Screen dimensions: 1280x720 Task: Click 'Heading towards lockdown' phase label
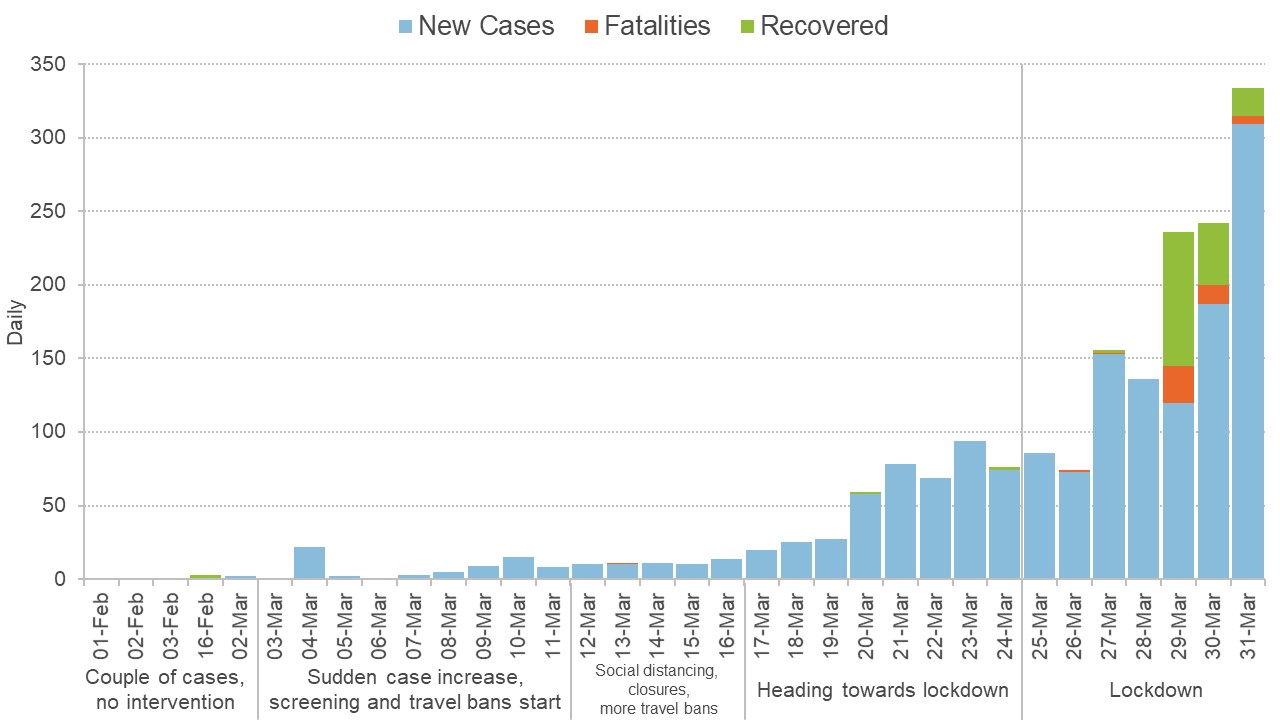pyautogui.click(x=883, y=690)
